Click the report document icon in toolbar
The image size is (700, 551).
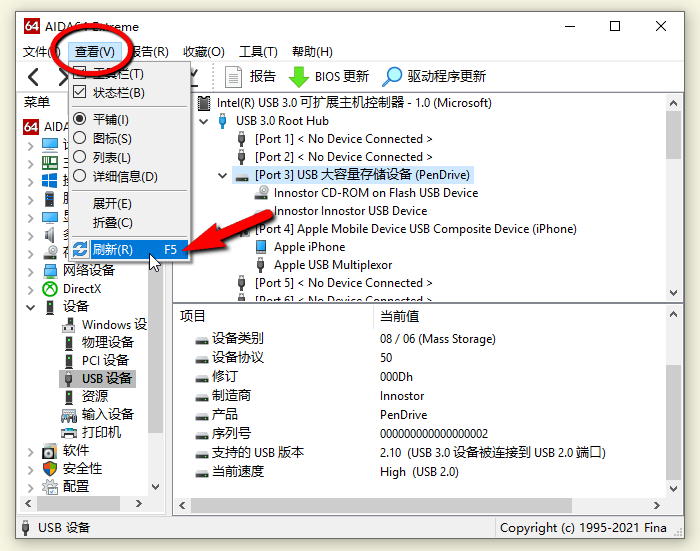pos(234,76)
